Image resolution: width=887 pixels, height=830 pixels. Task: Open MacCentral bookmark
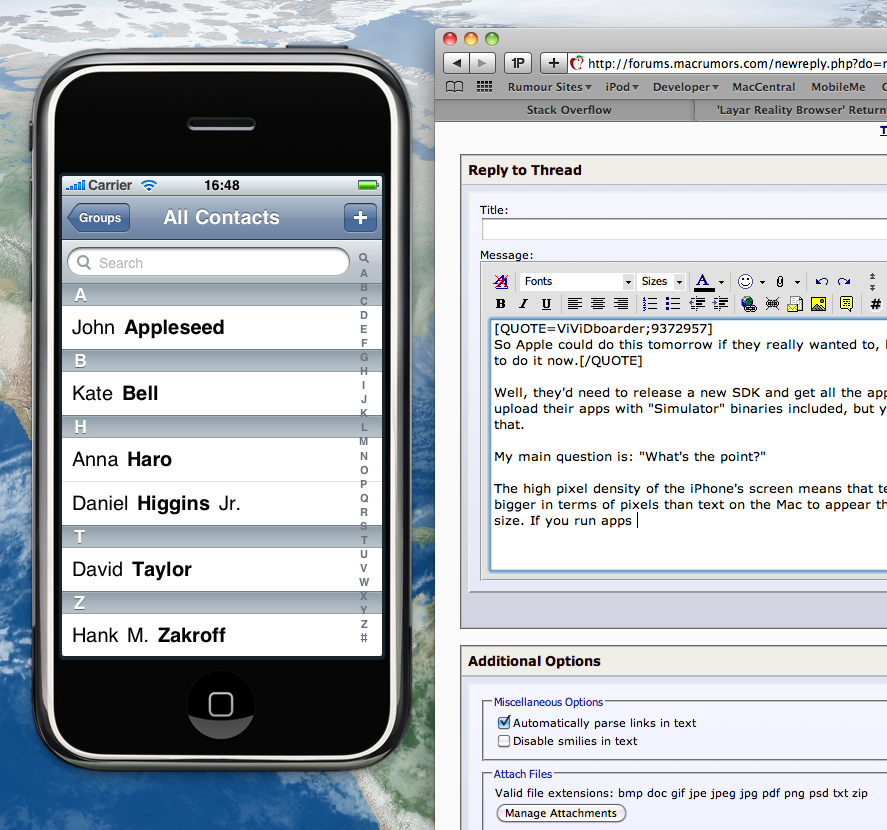pyautogui.click(x=764, y=87)
